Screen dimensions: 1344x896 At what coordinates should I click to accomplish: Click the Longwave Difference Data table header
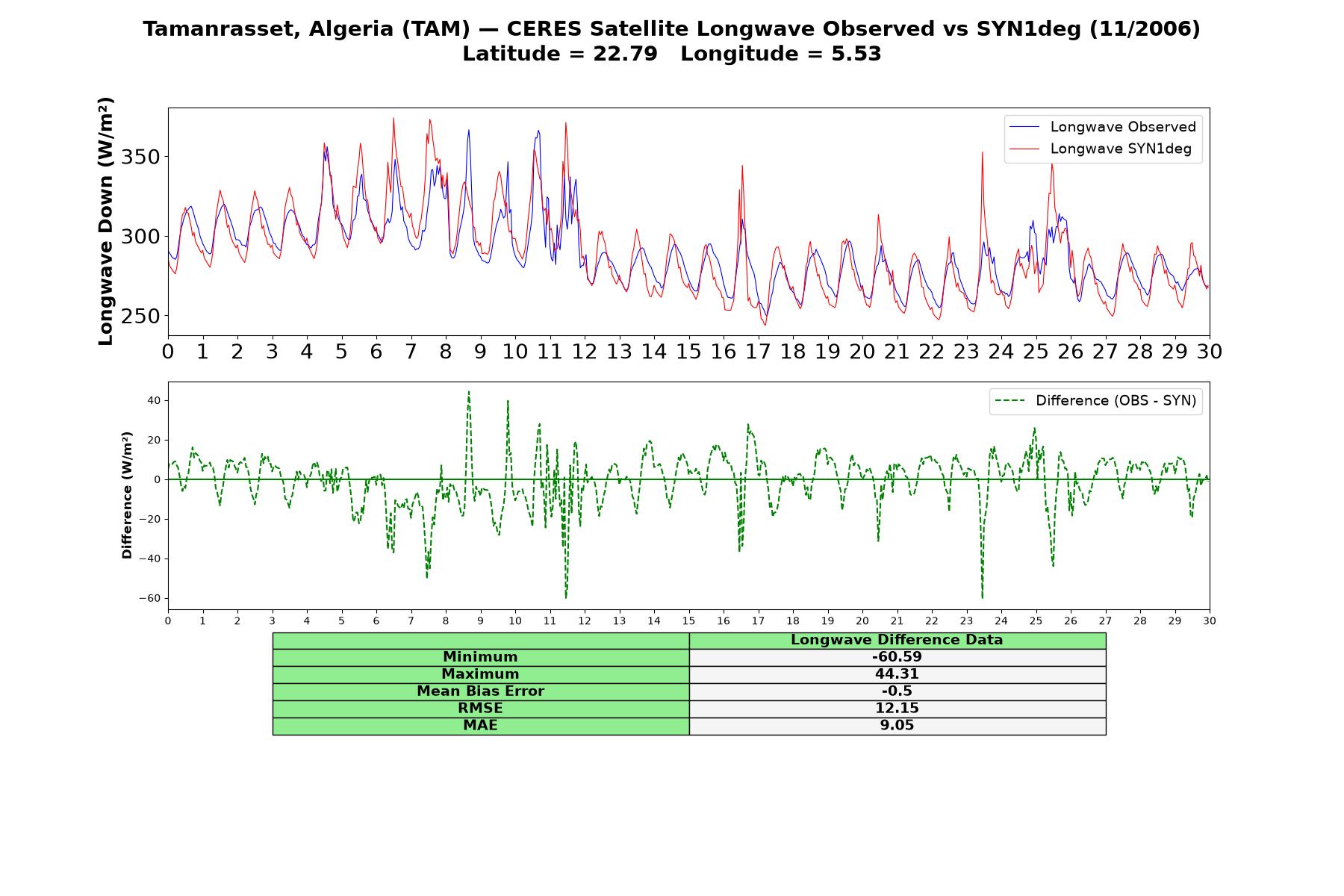click(x=897, y=640)
